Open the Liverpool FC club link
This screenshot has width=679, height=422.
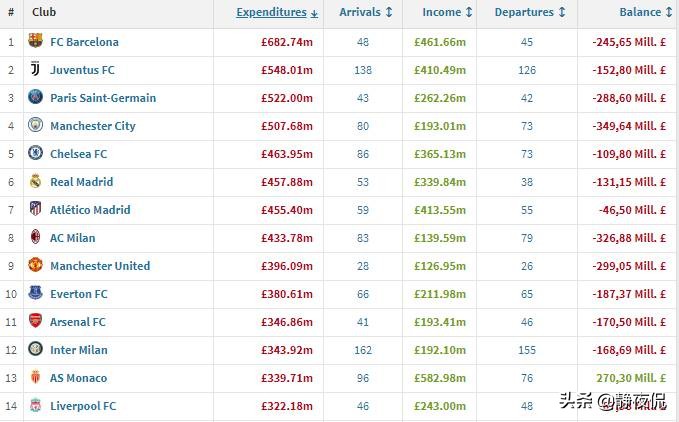83,406
